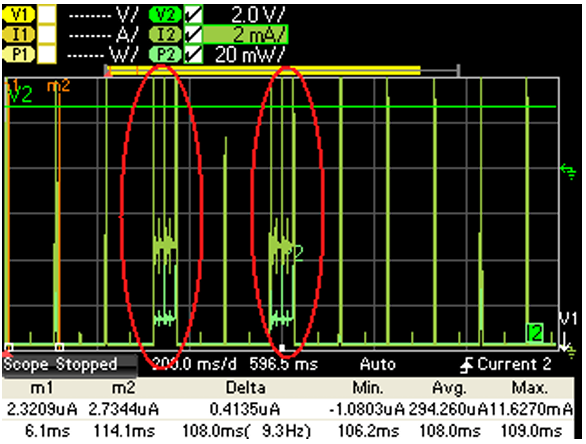Select the I2 current trace badge
The height and width of the screenshot is (444, 586).
(166, 34)
